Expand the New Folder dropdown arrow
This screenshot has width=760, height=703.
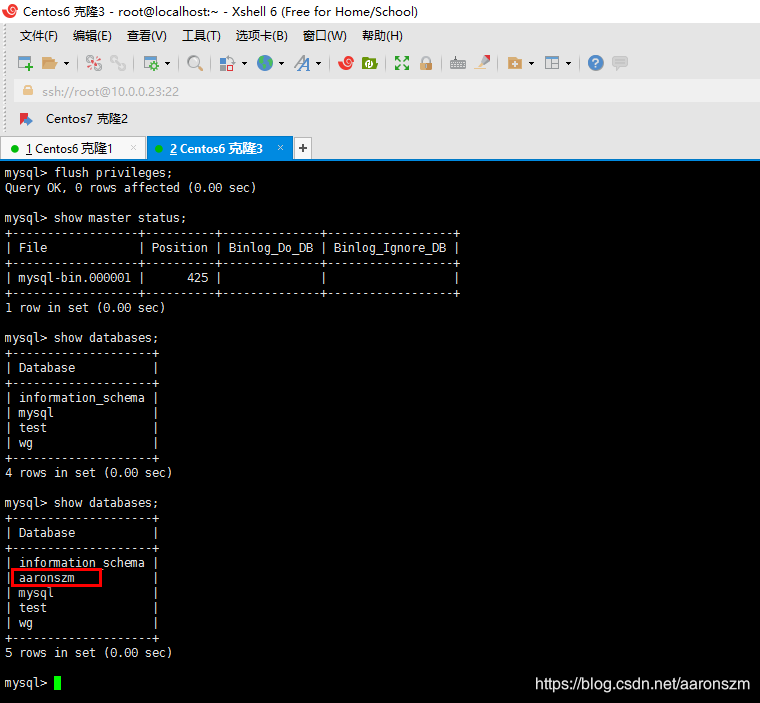click(531, 64)
